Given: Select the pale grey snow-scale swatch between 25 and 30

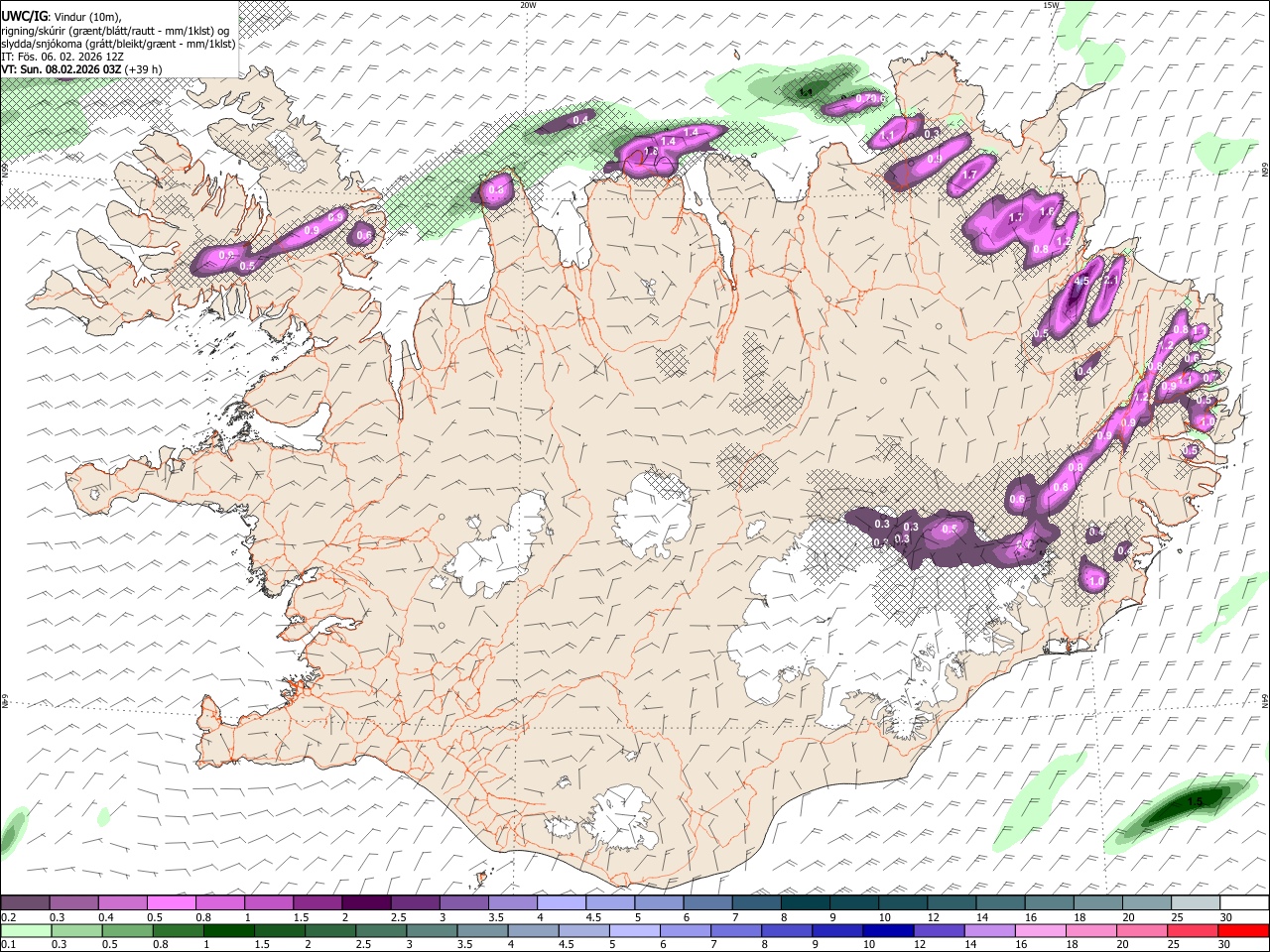Looking at the screenshot, I should [1196, 902].
